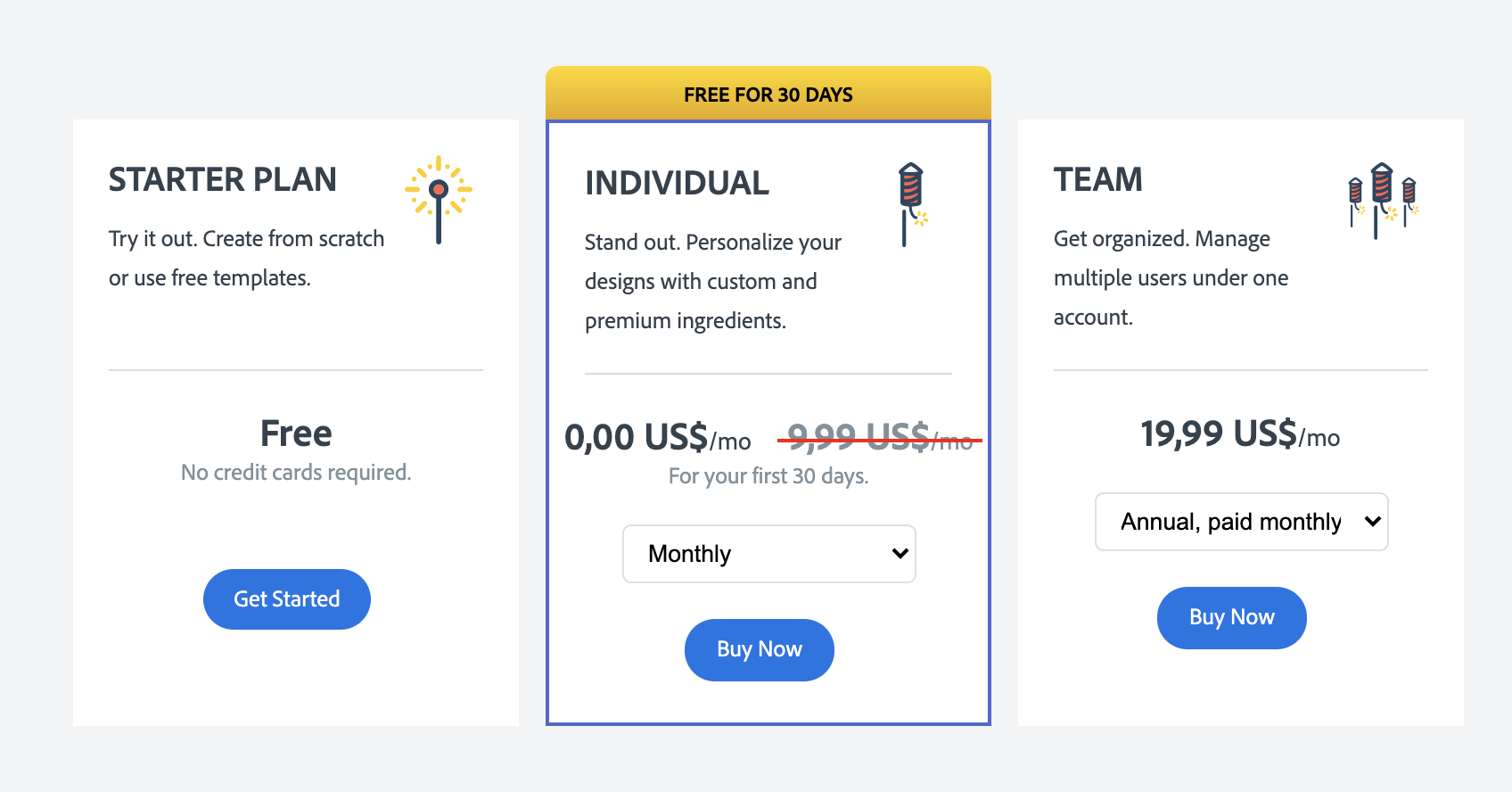Click the Team plan triple rockets icon
The height and width of the screenshot is (792, 1512).
1383,201
